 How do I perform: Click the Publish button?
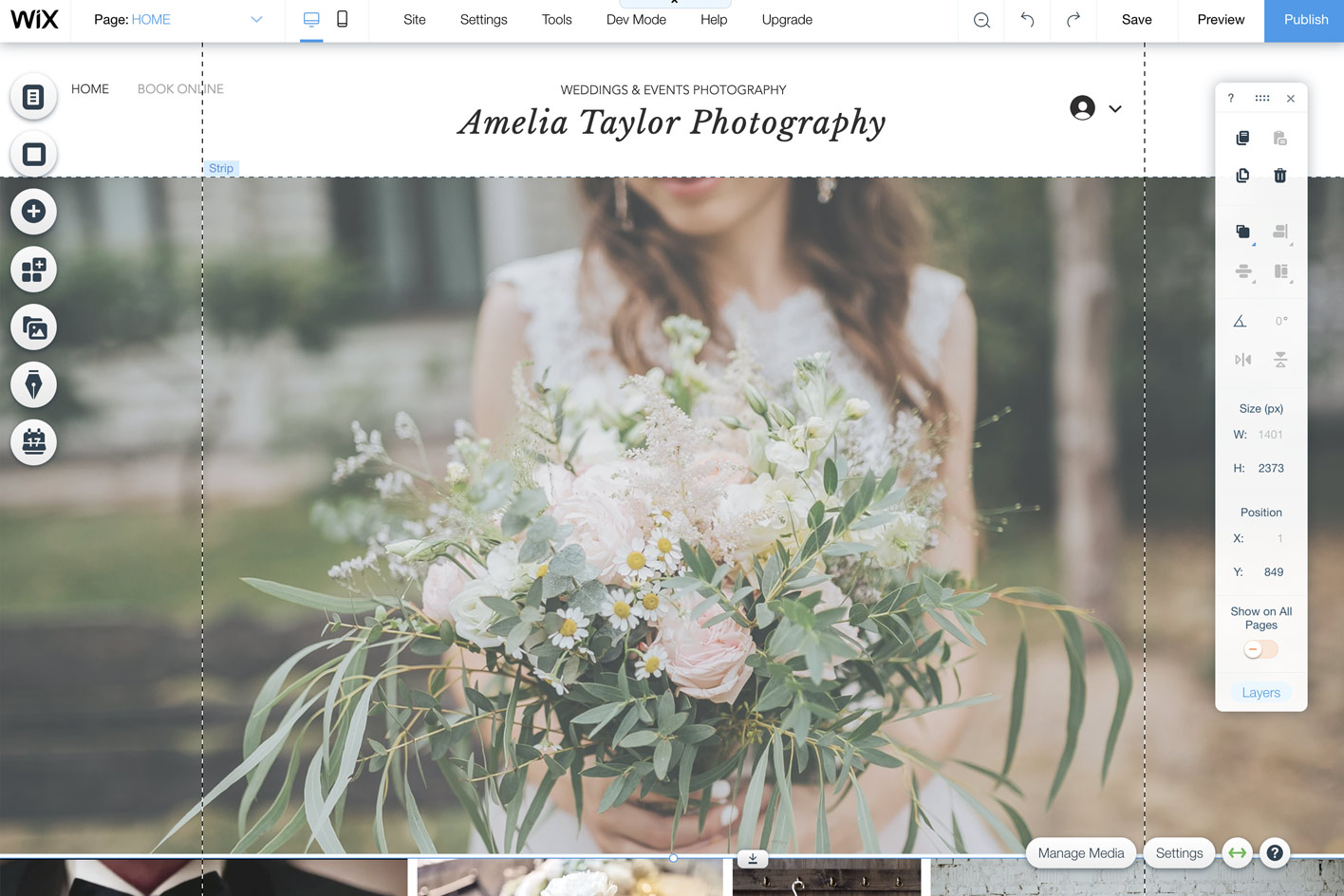tap(1305, 20)
